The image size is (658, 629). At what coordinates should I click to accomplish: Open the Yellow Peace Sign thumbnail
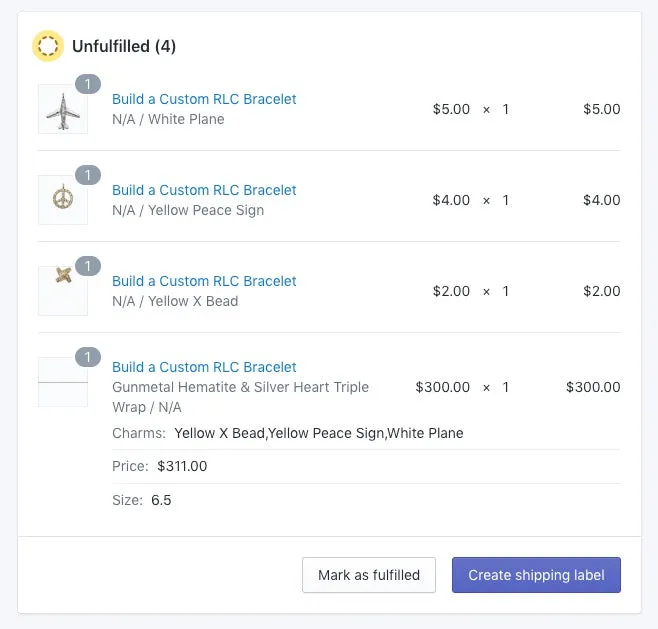coord(63,200)
